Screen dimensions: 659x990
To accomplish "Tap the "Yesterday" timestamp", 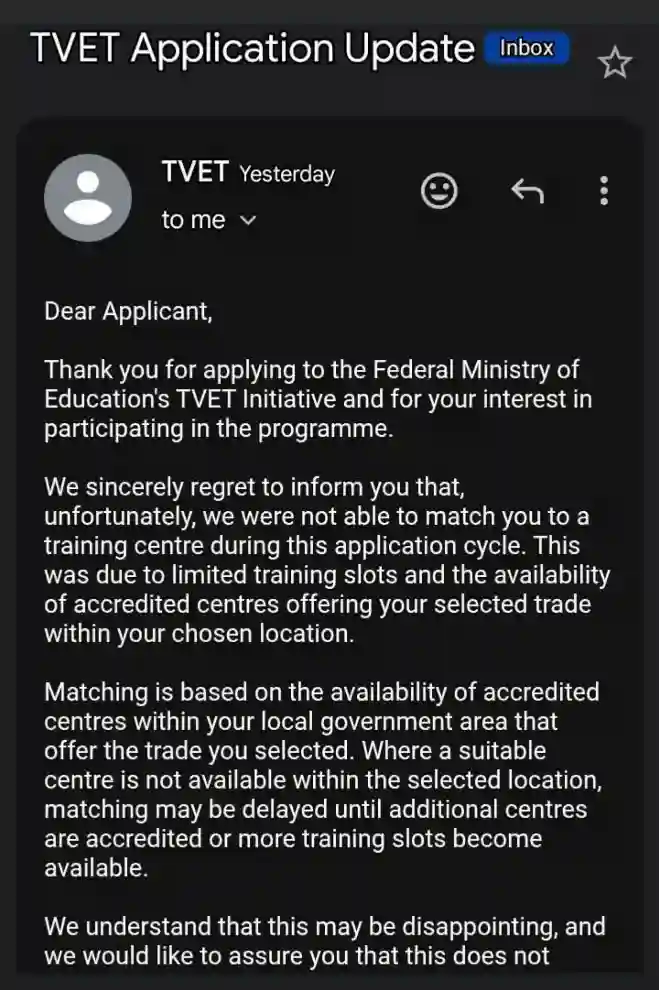I will point(287,174).
